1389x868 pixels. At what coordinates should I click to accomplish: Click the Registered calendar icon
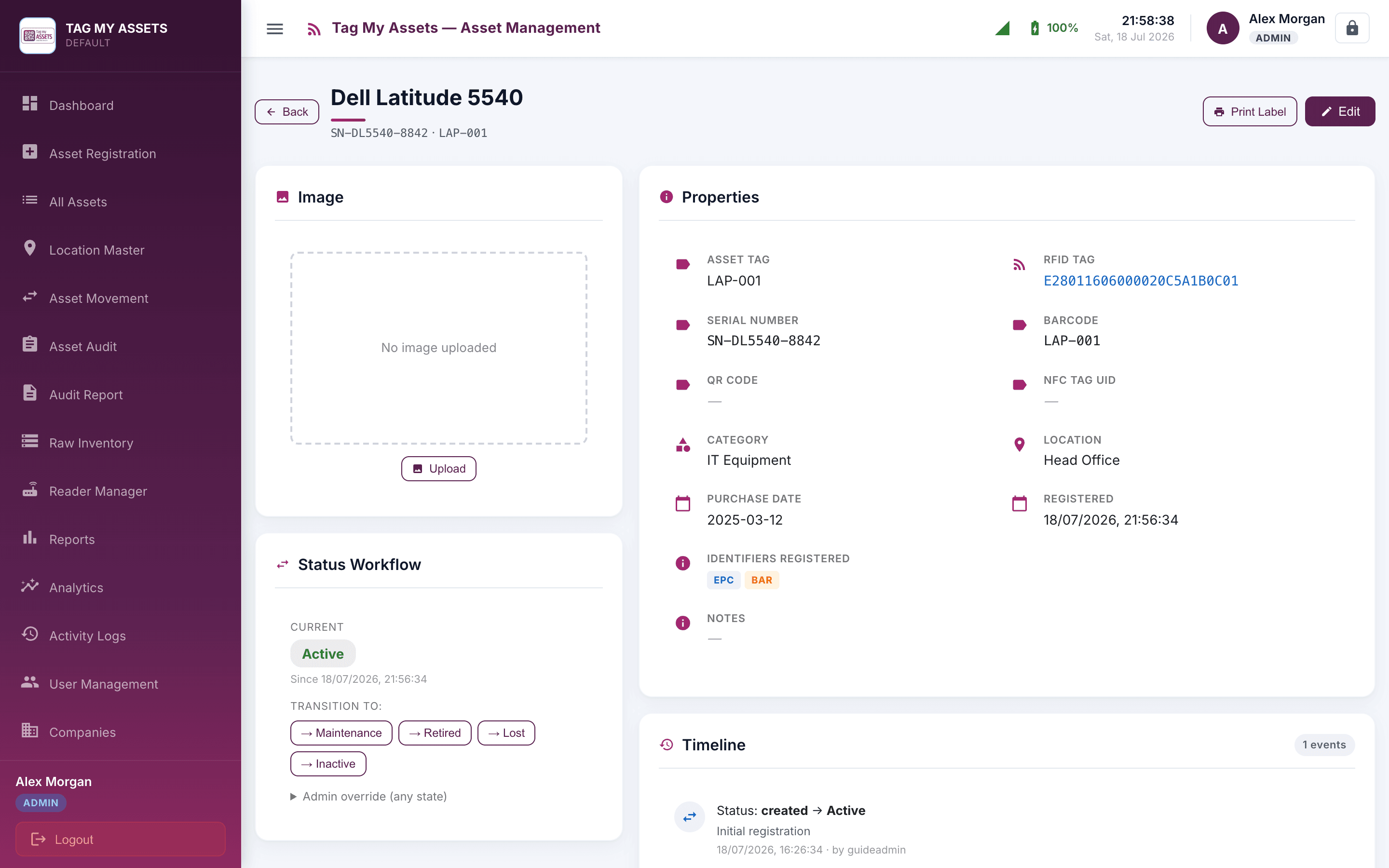pos(1019,503)
